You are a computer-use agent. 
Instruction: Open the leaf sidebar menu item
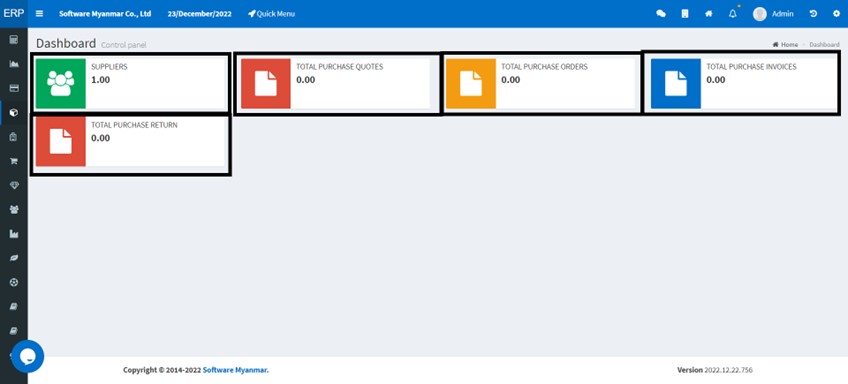tap(14, 258)
